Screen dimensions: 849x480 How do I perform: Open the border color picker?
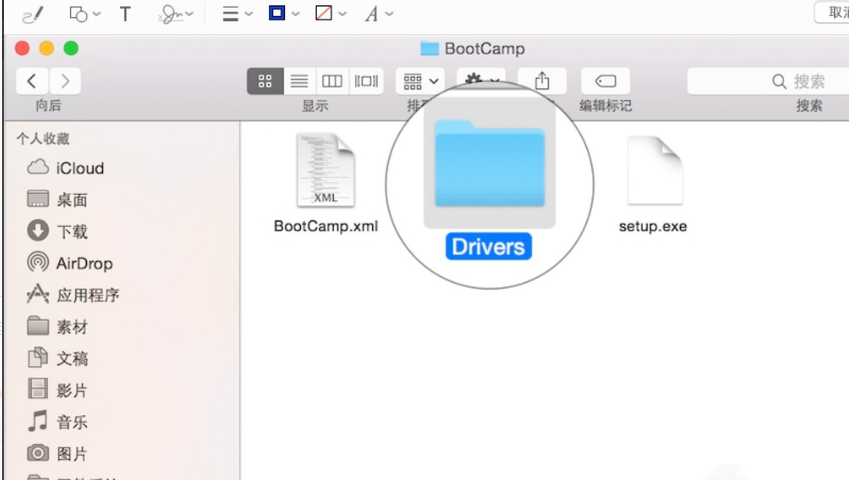tap(283, 14)
